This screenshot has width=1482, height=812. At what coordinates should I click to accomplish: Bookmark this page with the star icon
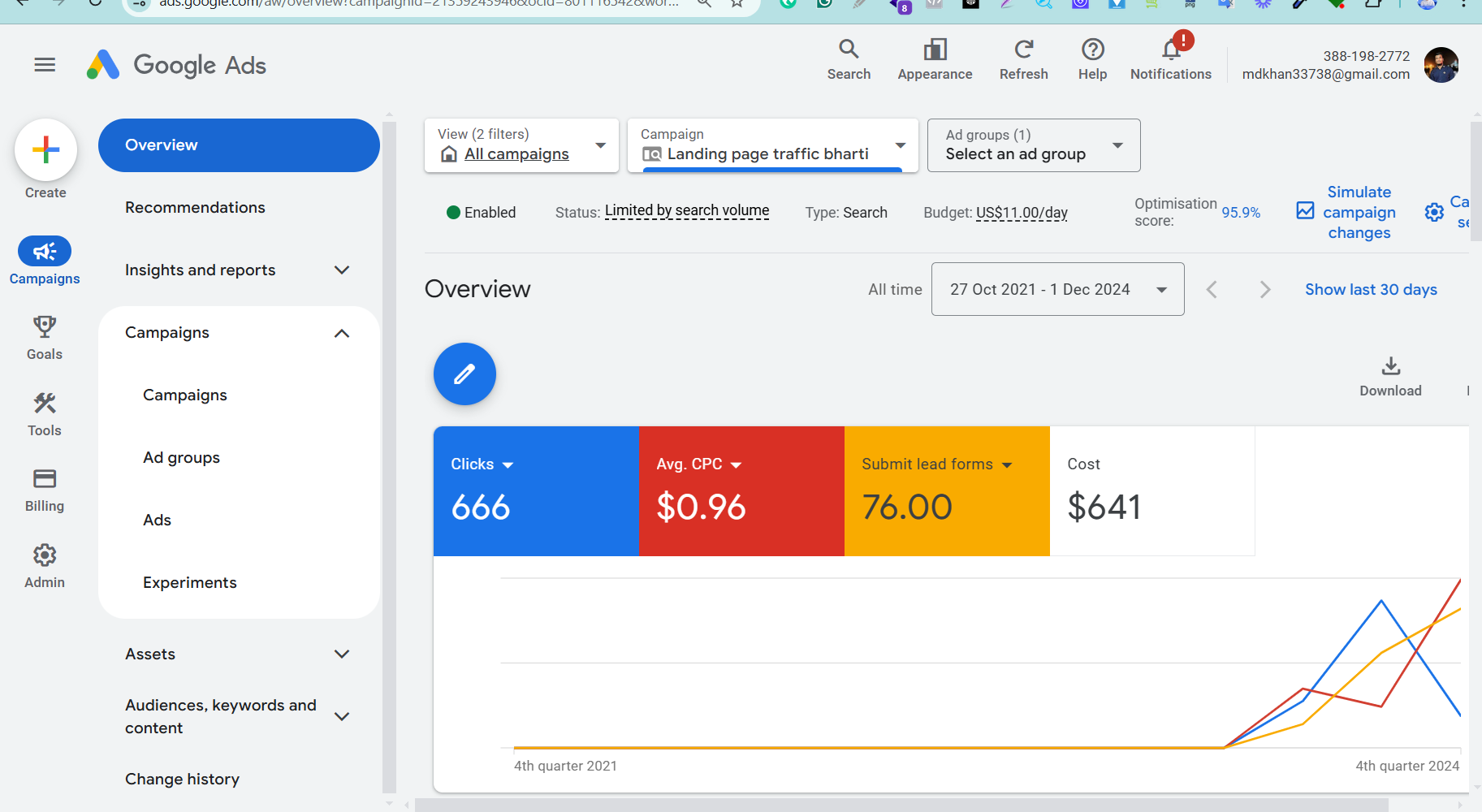click(737, 4)
